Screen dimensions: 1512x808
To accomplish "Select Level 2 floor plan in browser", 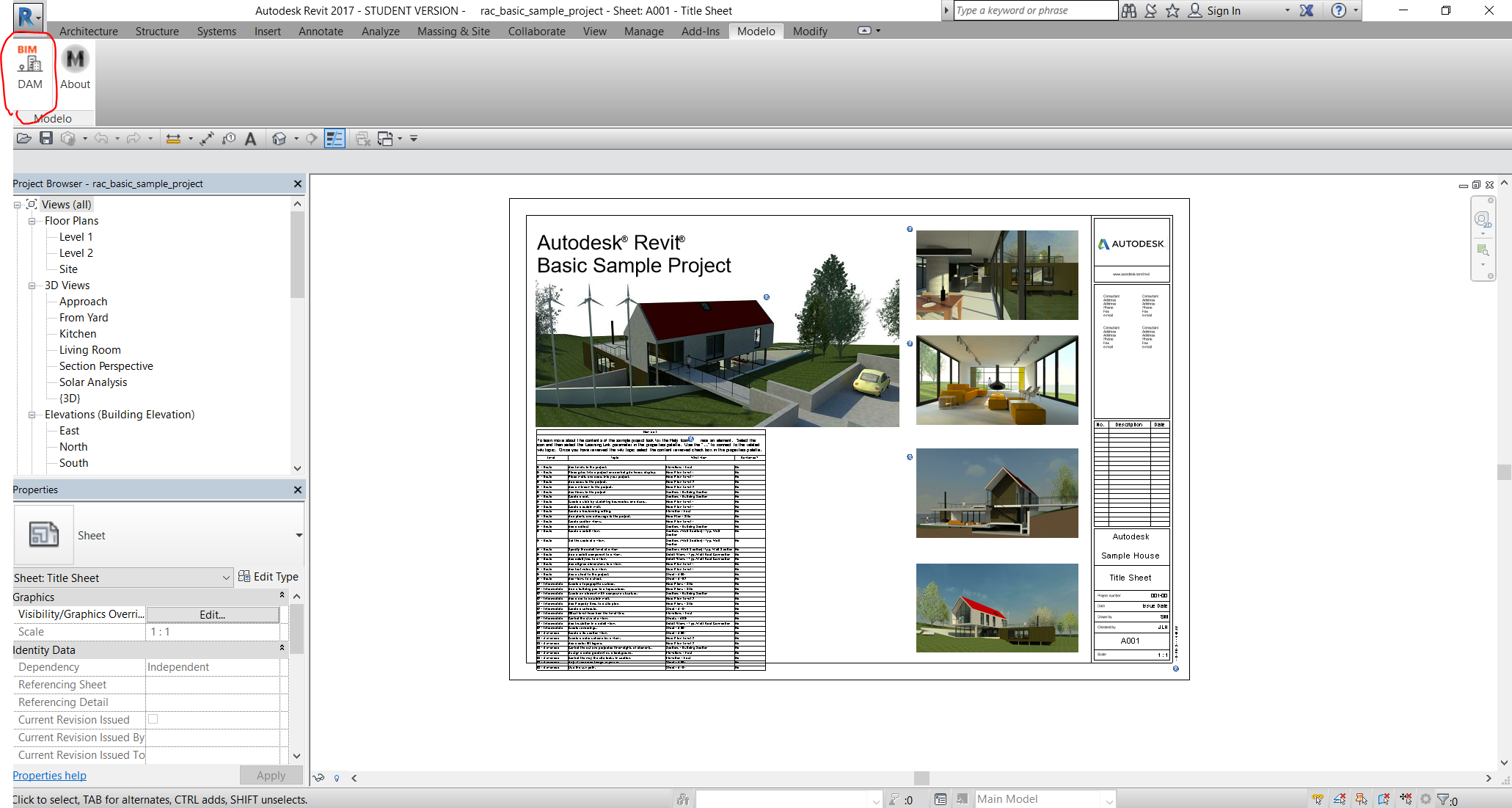I will click(x=76, y=253).
